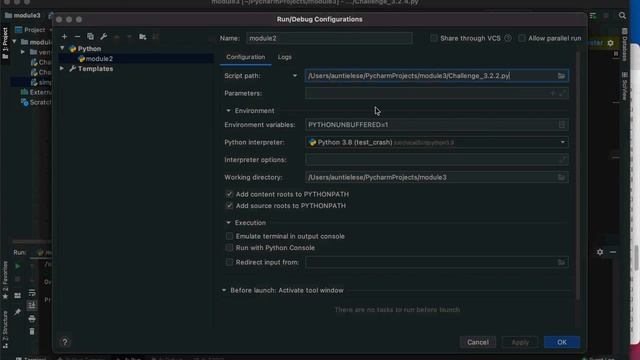
Task: Open Share through VCS help icon
Action: click(508, 38)
